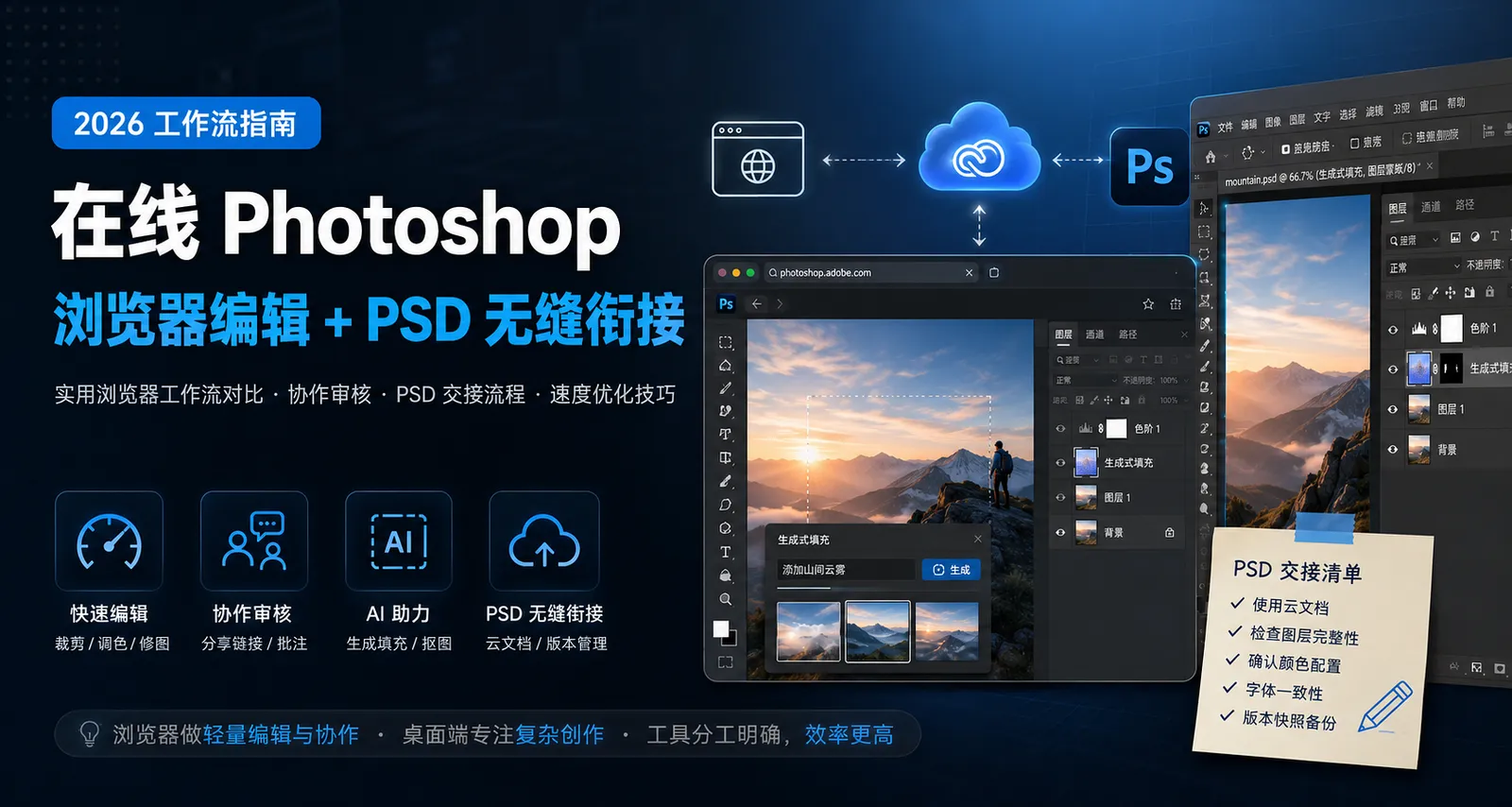Pick the Paint Bucket tool in web Photoshop
Viewport: 1512px width, 807px height.
(726, 575)
